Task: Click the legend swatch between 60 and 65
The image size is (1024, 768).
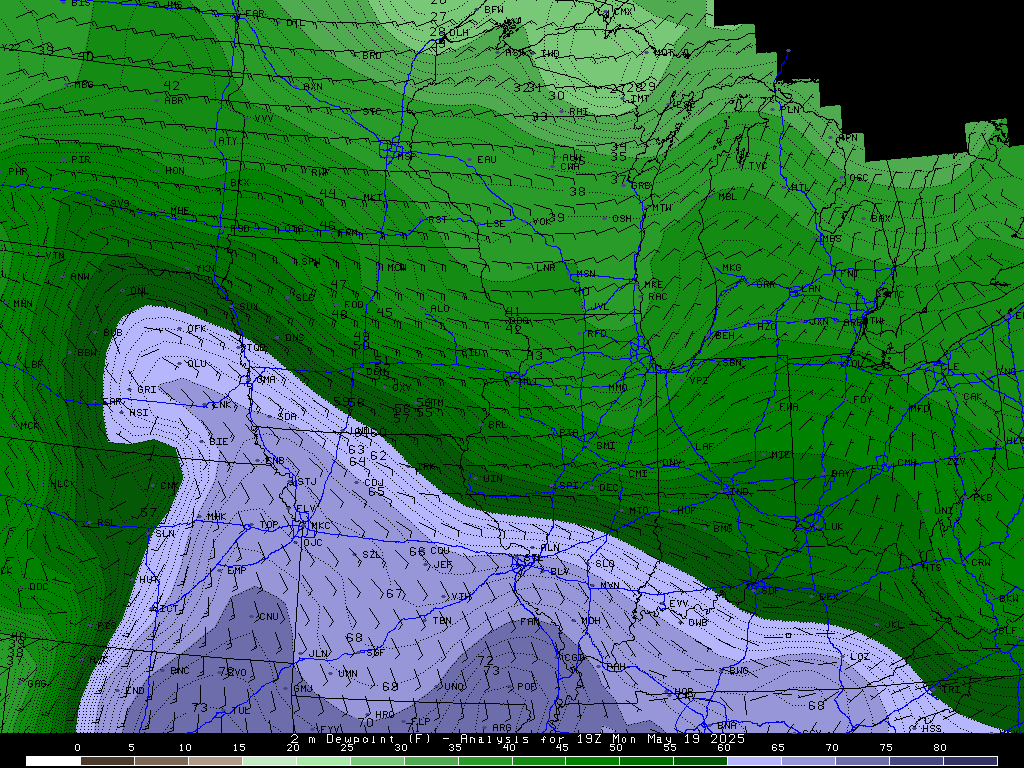Action: point(754,761)
